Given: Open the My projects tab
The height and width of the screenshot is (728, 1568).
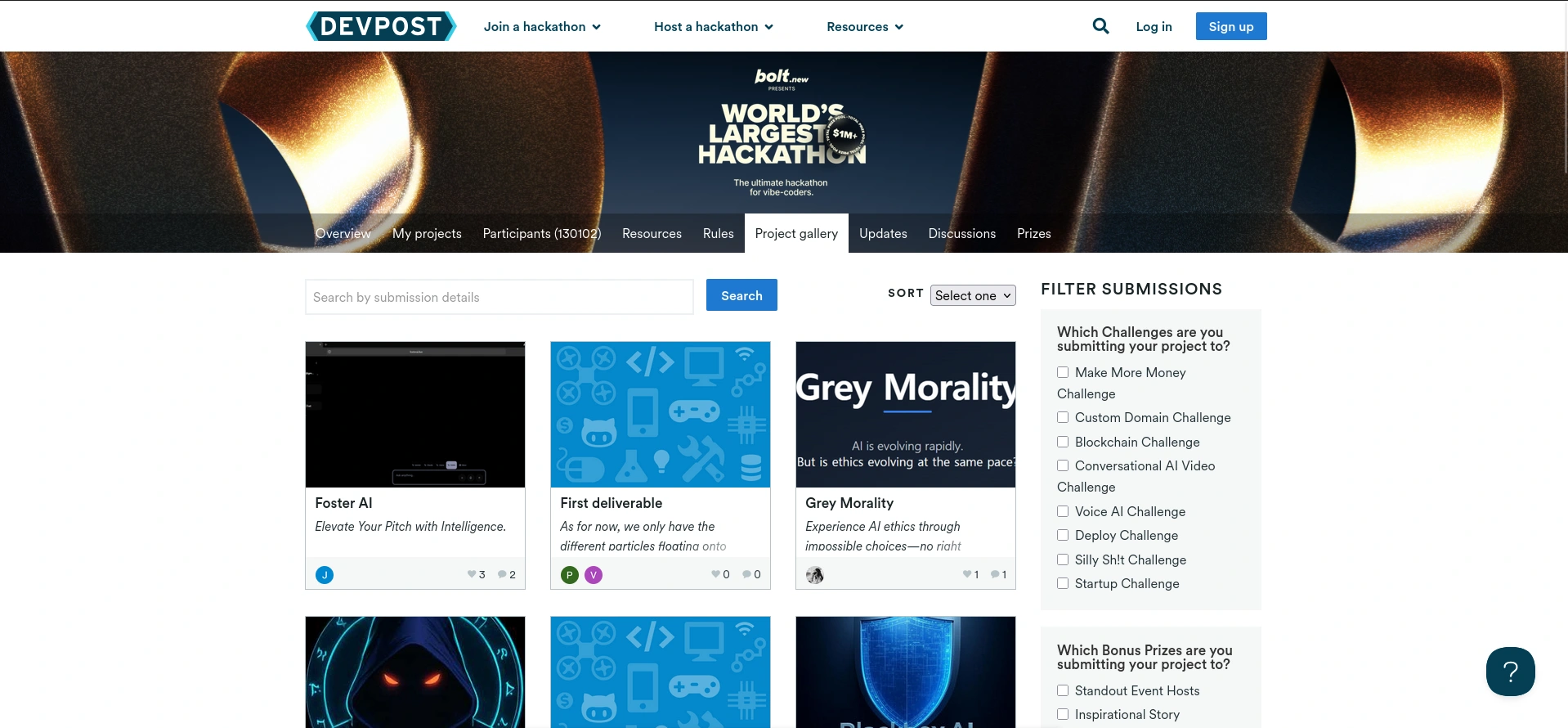Looking at the screenshot, I should pyautogui.click(x=427, y=233).
